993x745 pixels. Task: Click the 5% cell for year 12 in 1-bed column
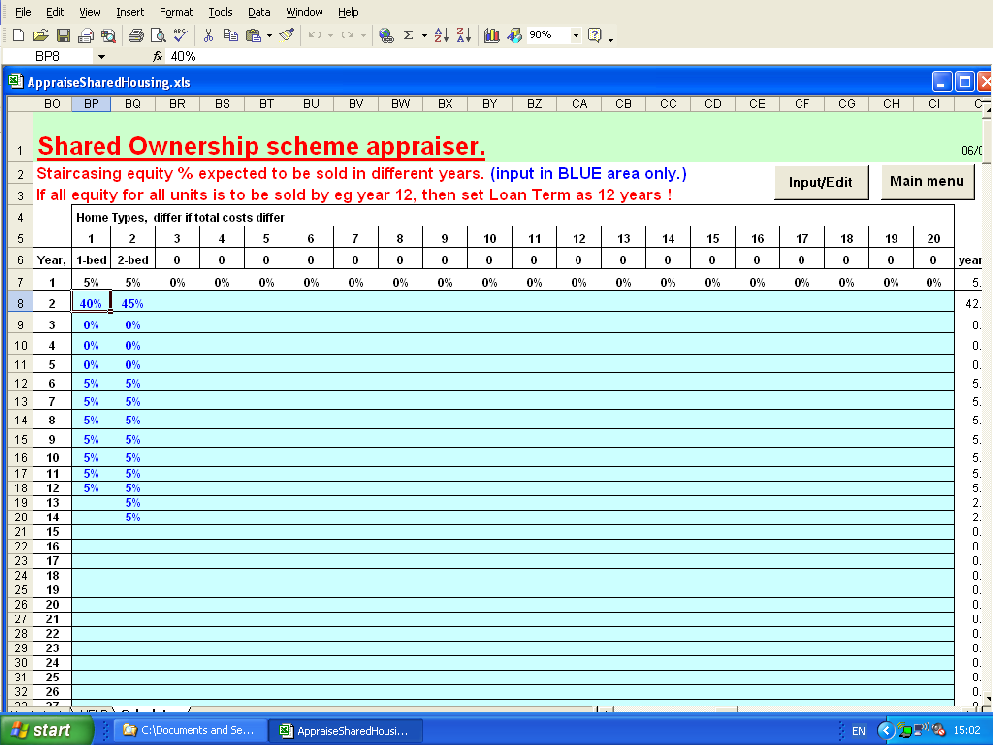pyautogui.click(x=91, y=488)
